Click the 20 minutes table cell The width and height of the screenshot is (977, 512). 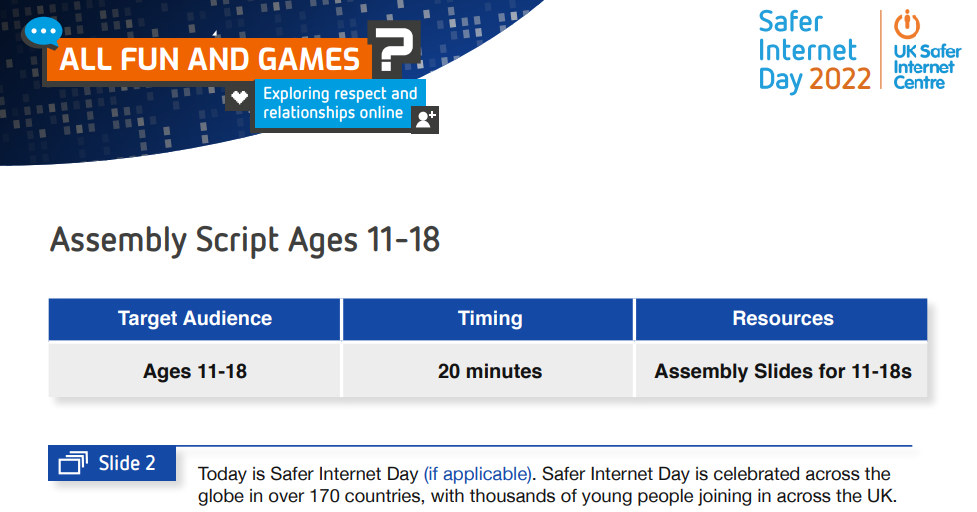pos(489,371)
